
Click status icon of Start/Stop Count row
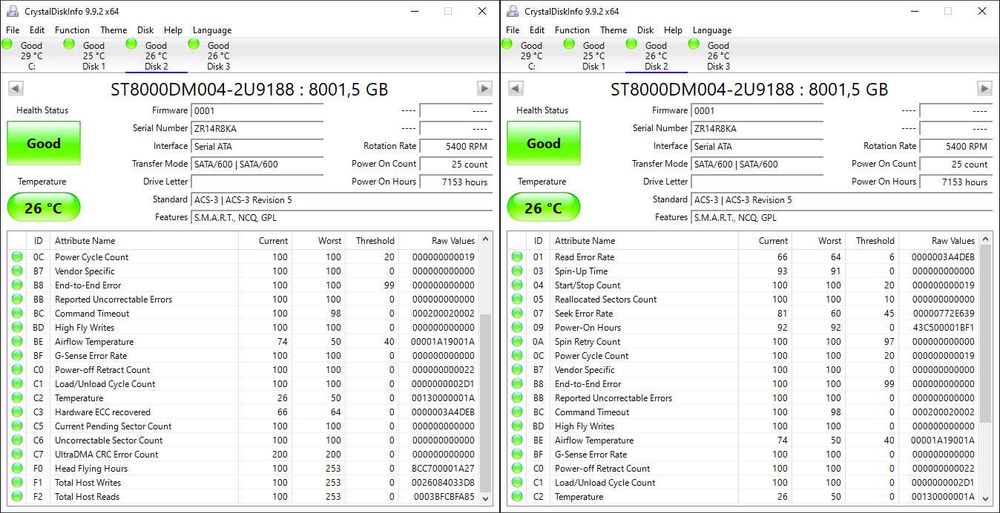pos(517,285)
